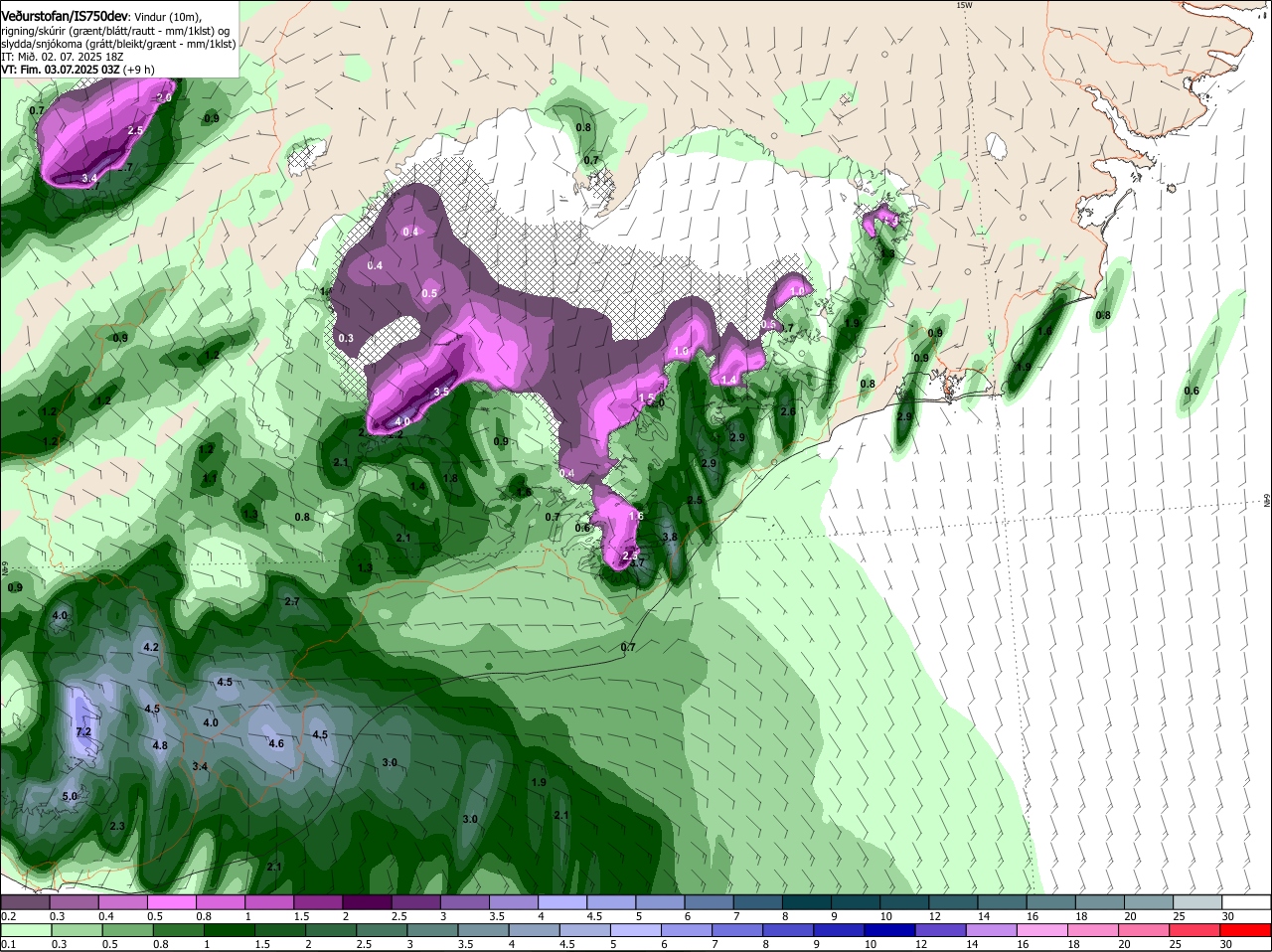This screenshot has height=952, width=1272.
Task: Click the 'Vindur (10m)' description text
Action: coord(167,16)
